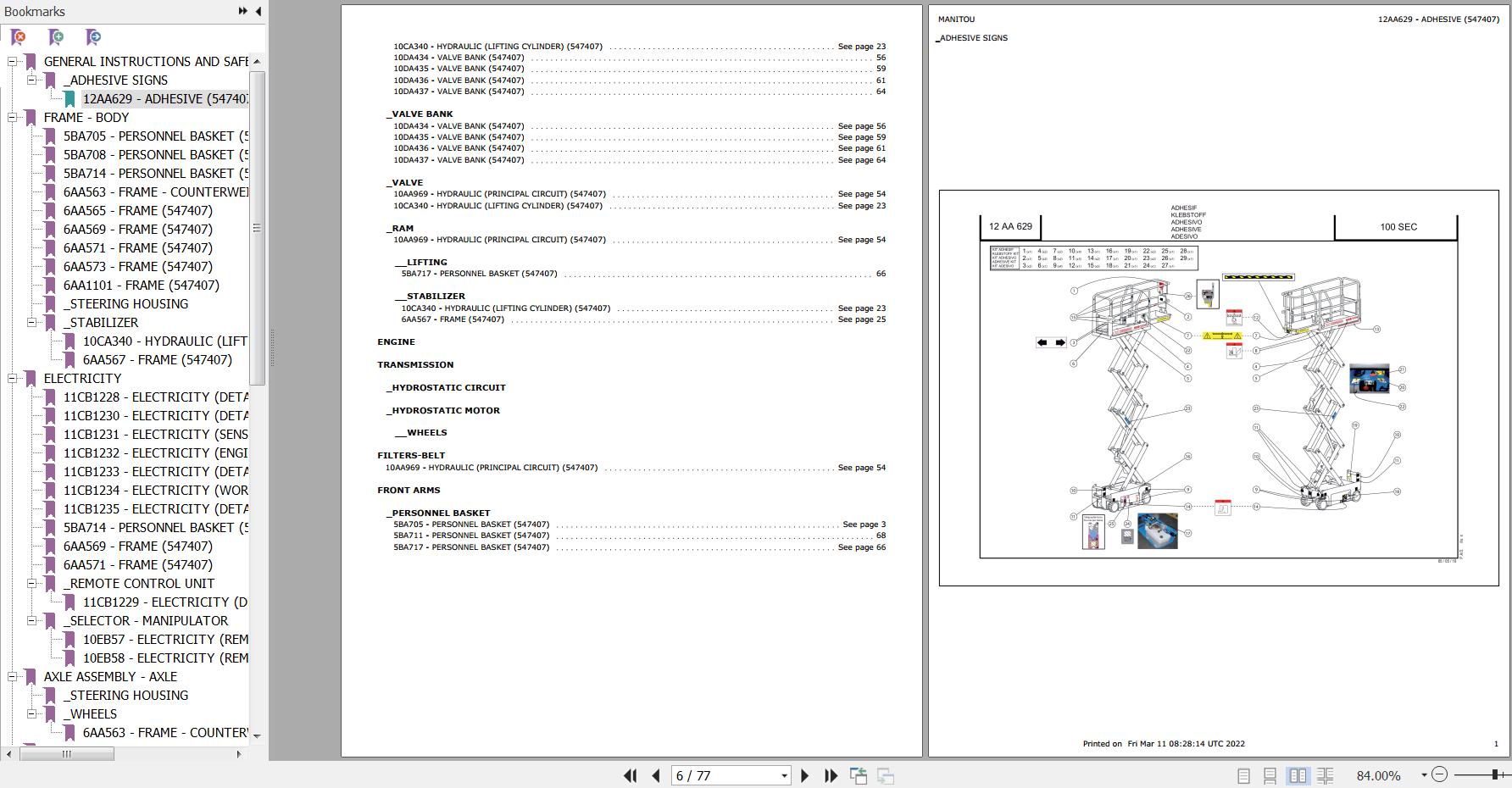Delete the selected bookmark

(18, 37)
